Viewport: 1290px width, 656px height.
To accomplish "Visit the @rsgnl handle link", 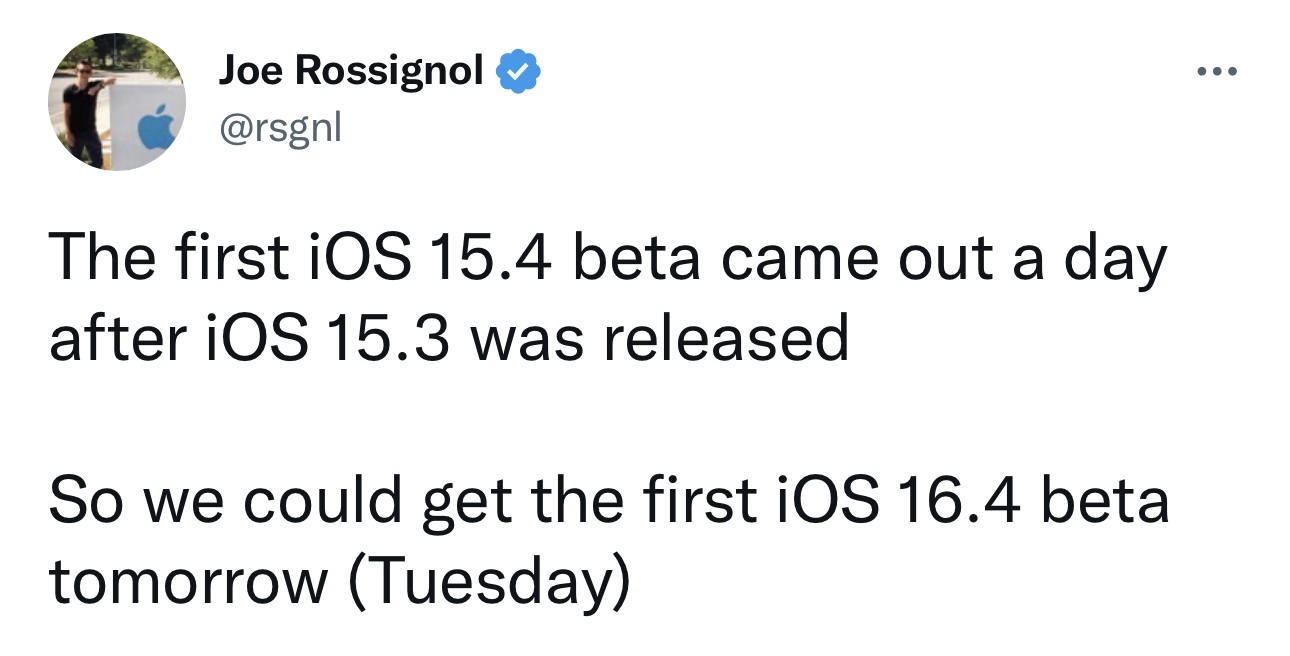I will (279, 129).
